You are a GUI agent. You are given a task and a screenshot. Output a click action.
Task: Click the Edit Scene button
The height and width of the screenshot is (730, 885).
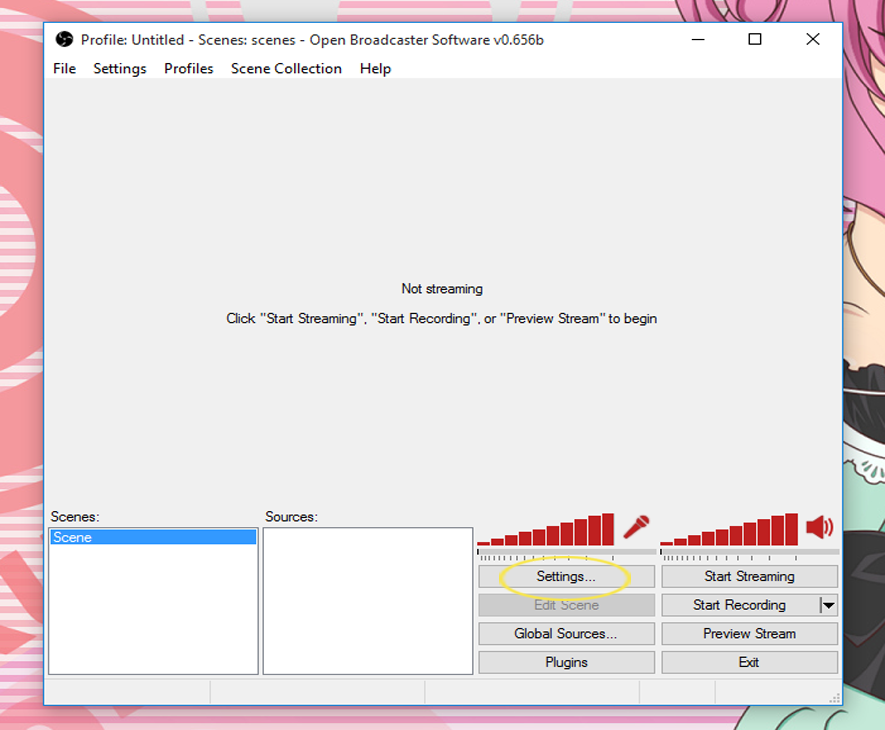pos(566,605)
